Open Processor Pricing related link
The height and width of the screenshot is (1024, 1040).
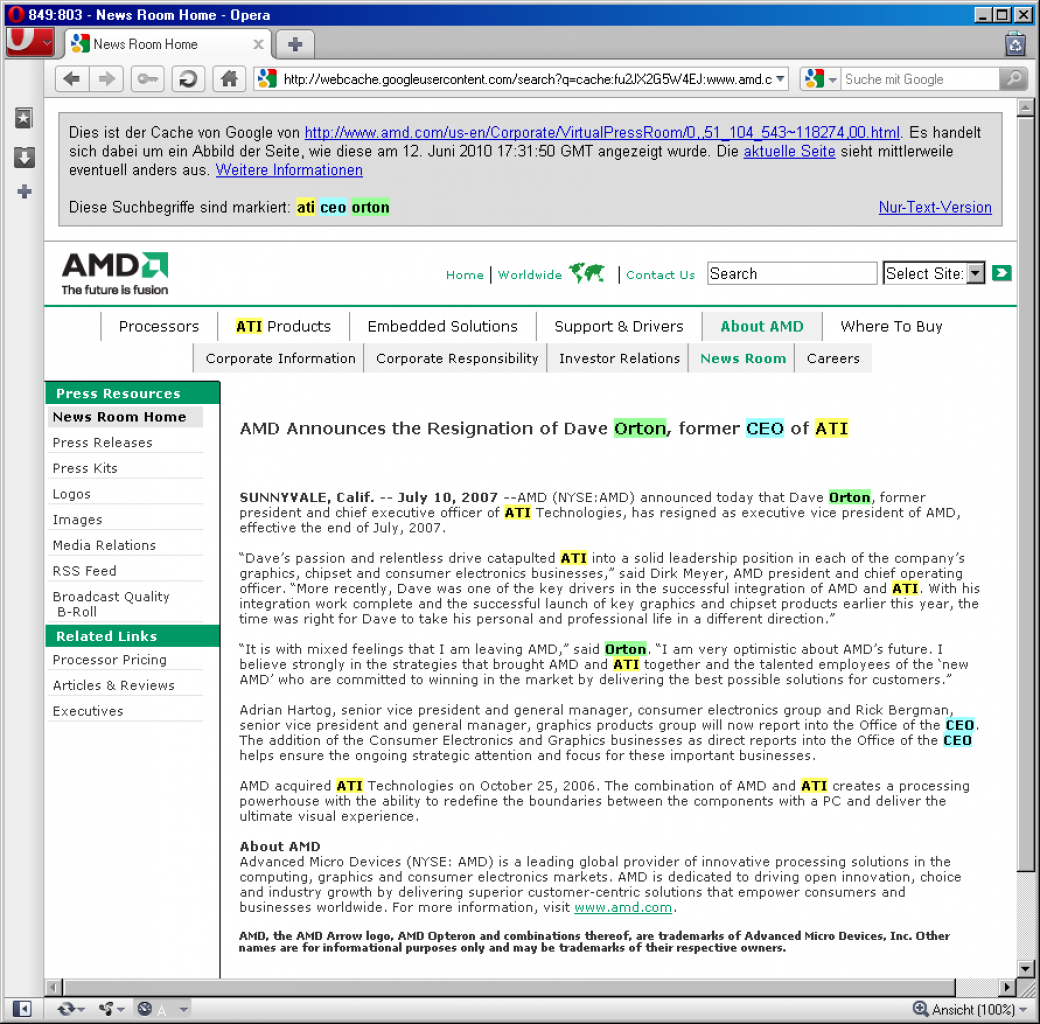coord(109,660)
